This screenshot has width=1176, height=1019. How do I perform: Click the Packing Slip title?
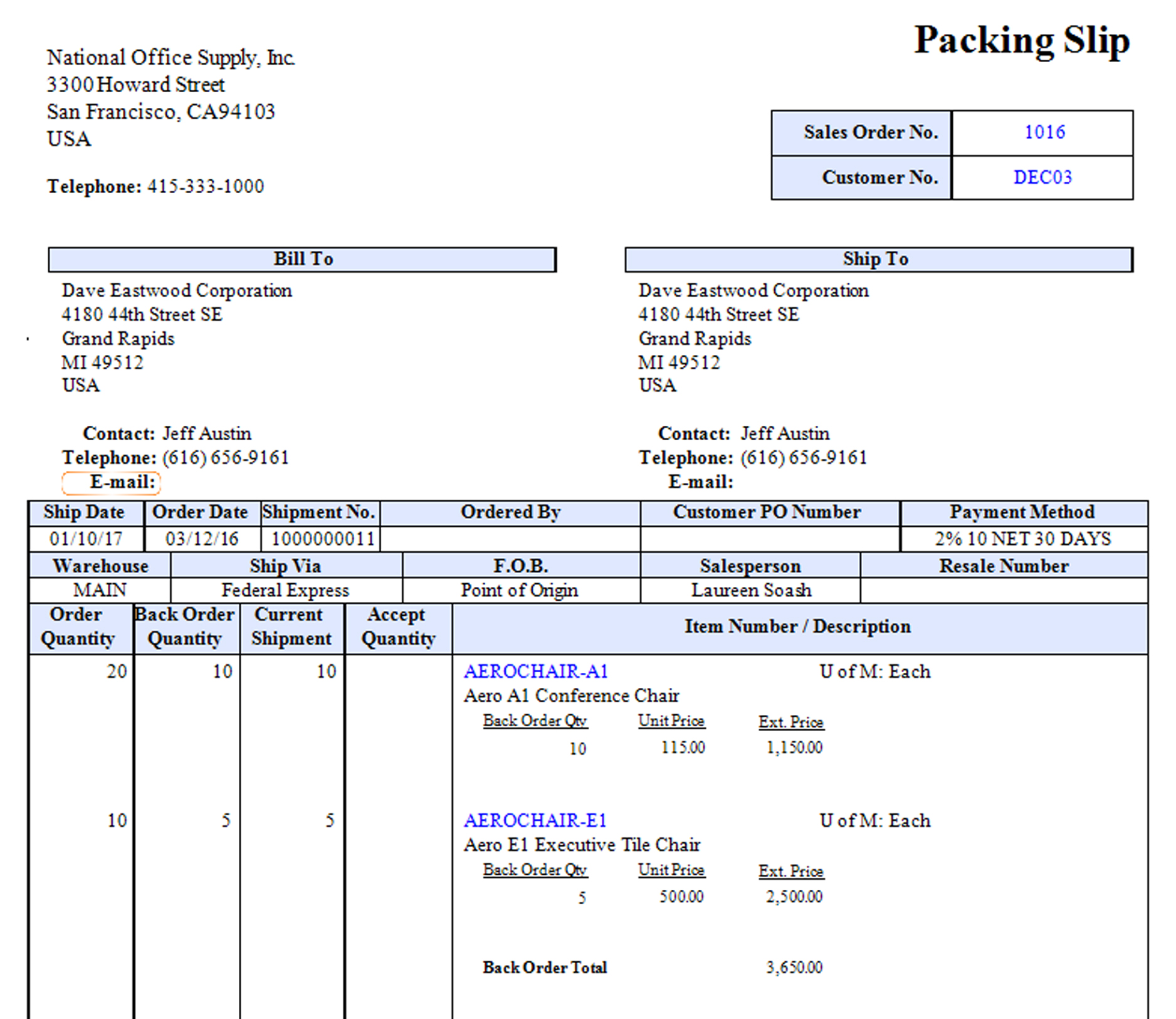click(1022, 41)
